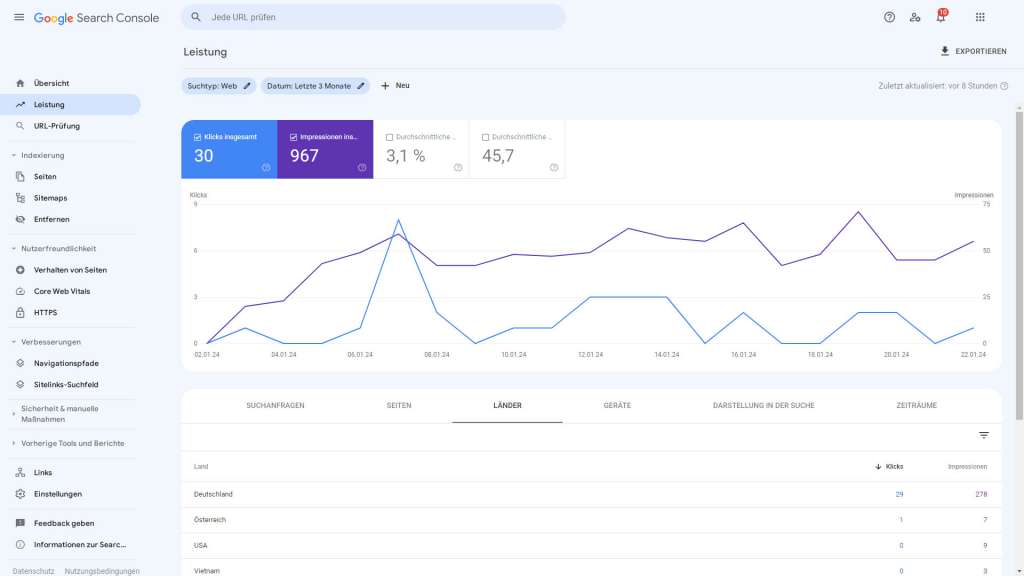The image size is (1024, 576).
Task: Collapse the Nutzerfreundlichkeit section
Action: (x=12, y=247)
